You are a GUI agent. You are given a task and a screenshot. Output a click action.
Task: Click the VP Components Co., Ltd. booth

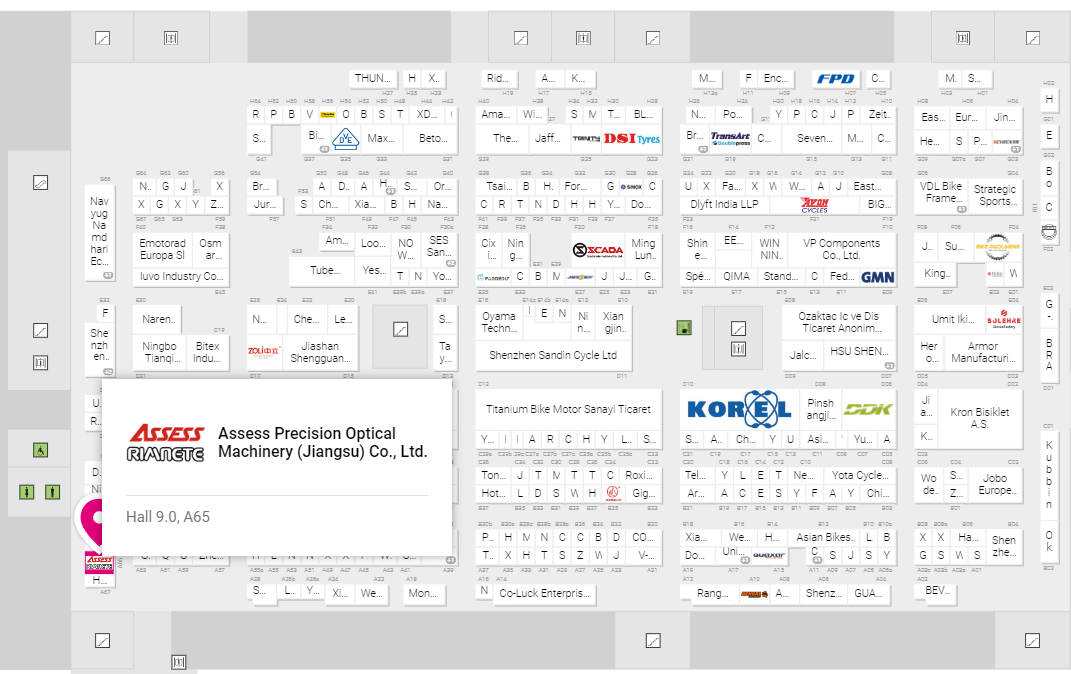835,249
